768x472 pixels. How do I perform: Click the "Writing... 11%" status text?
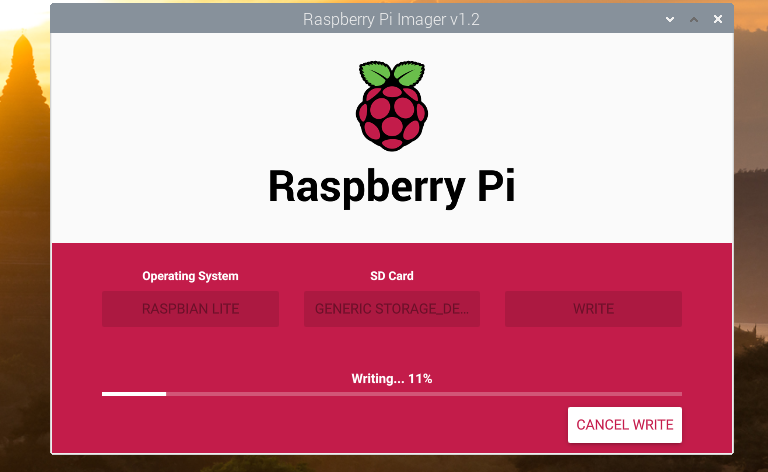[x=392, y=378]
